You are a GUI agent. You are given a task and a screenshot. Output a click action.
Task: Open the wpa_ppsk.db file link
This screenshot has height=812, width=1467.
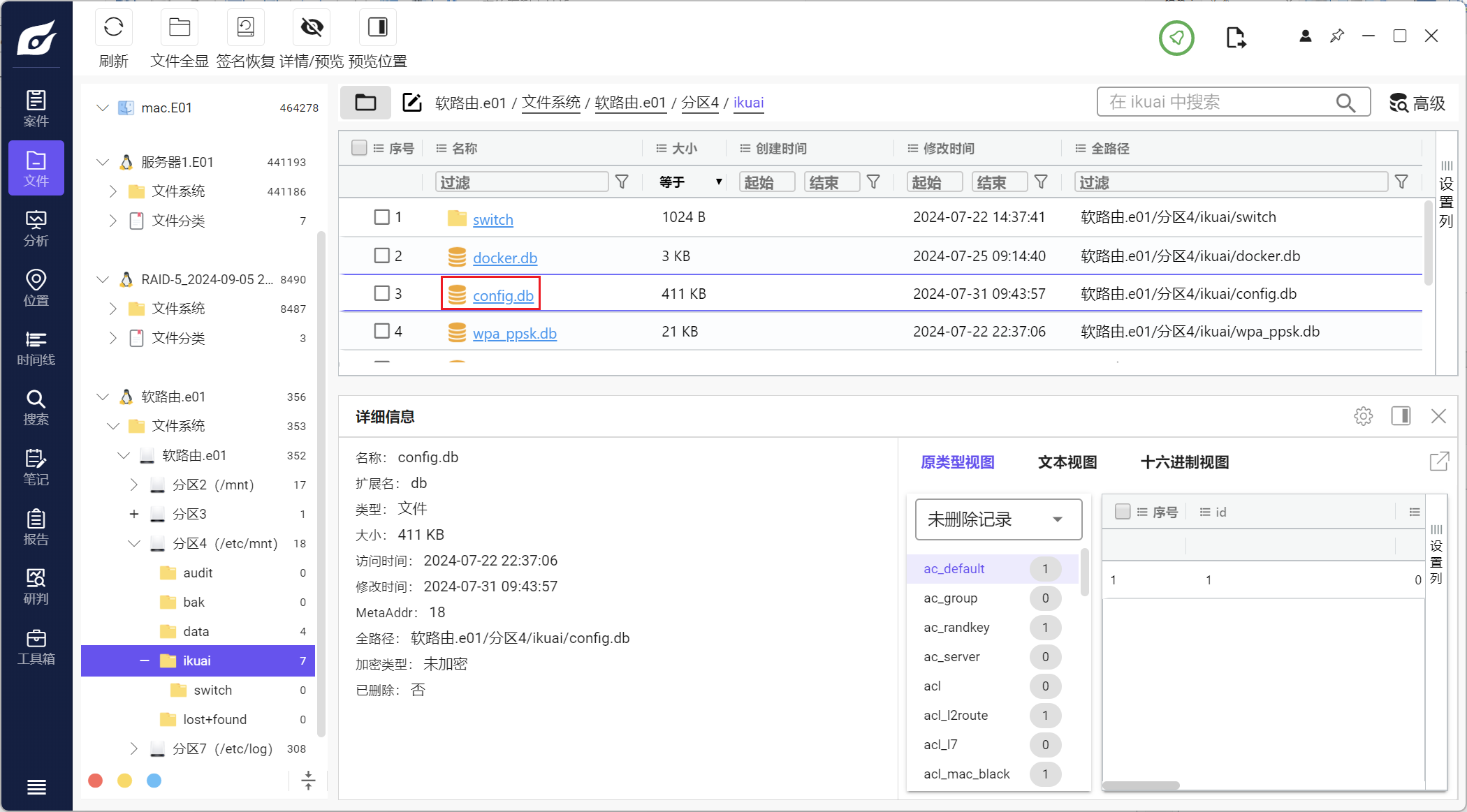click(515, 333)
